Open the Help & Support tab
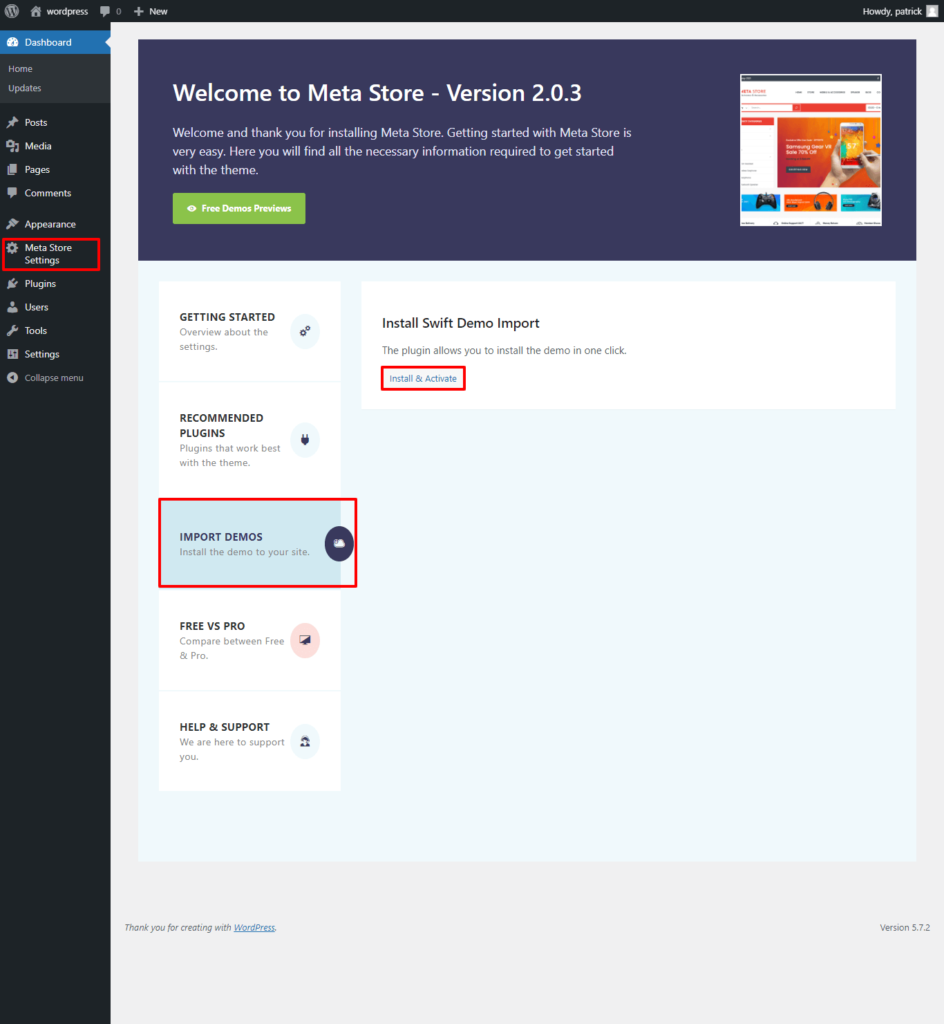944x1024 pixels. tap(249, 741)
